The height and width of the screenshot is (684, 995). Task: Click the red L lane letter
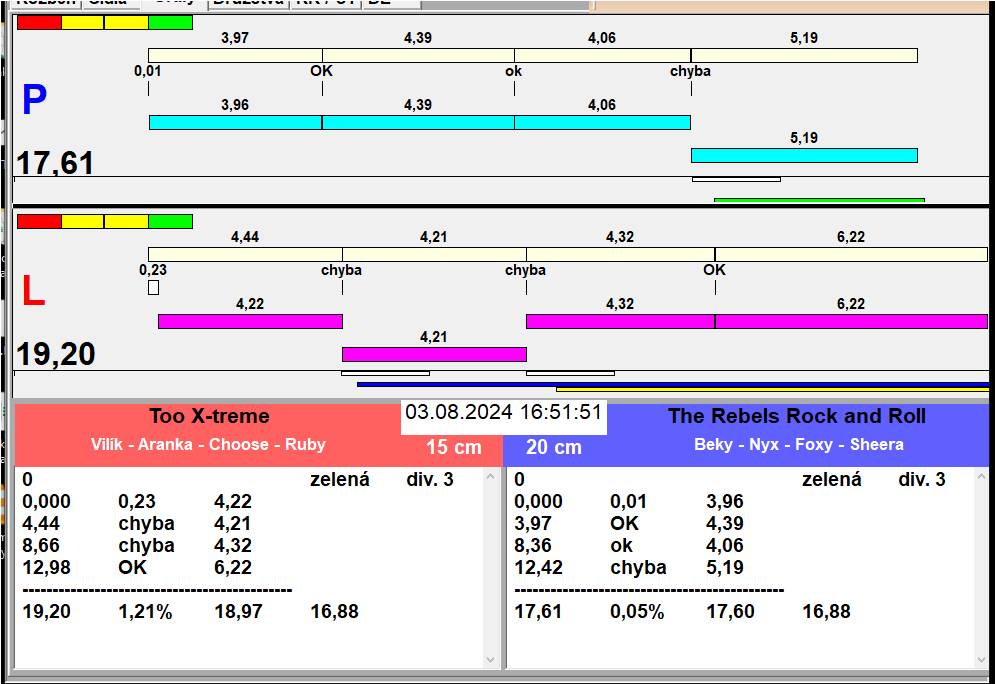coord(34,291)
